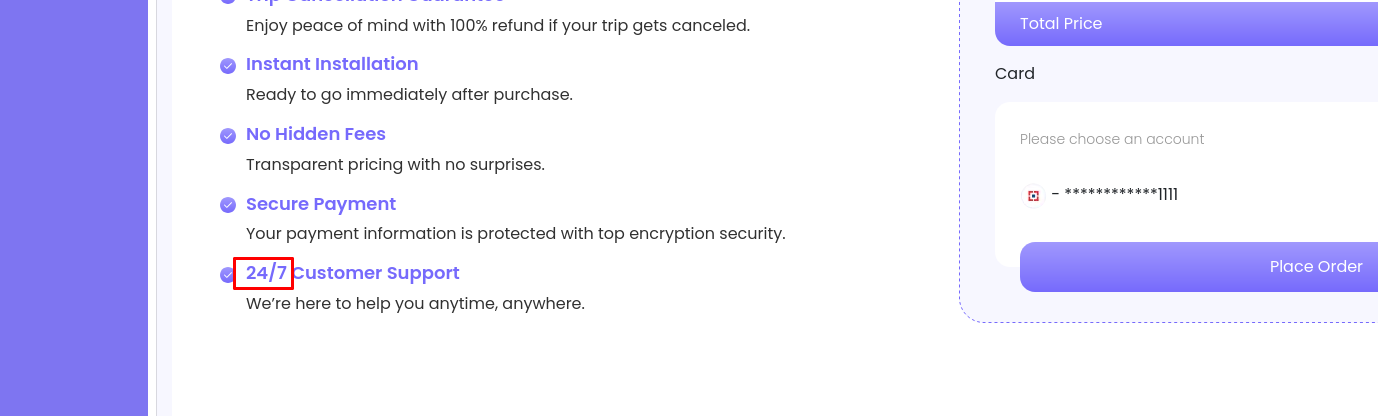Click the checkmark icon beside No Hidden Fees
The height and width of the screenshot is (416, 1378).
click(x=228, y=136)
